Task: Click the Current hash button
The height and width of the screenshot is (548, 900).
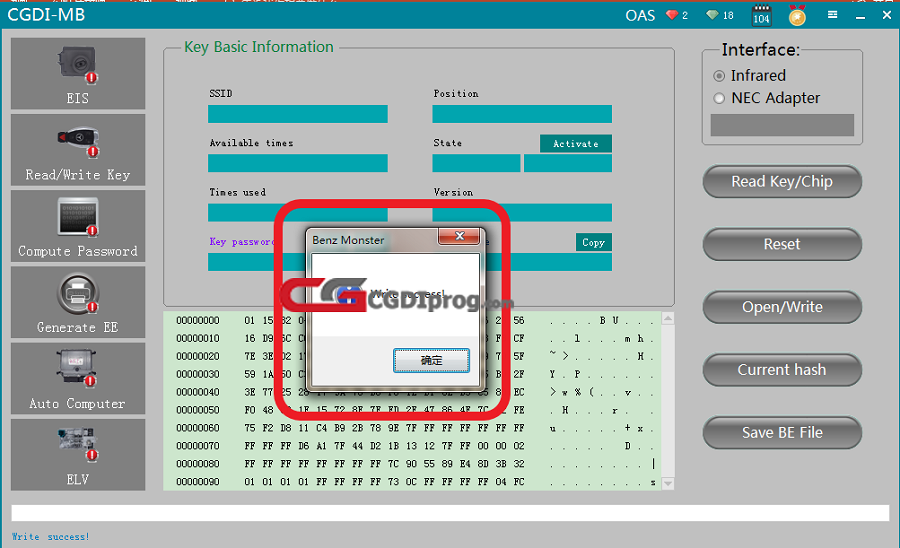Action: pyautogui.click(x=782, y=370)
